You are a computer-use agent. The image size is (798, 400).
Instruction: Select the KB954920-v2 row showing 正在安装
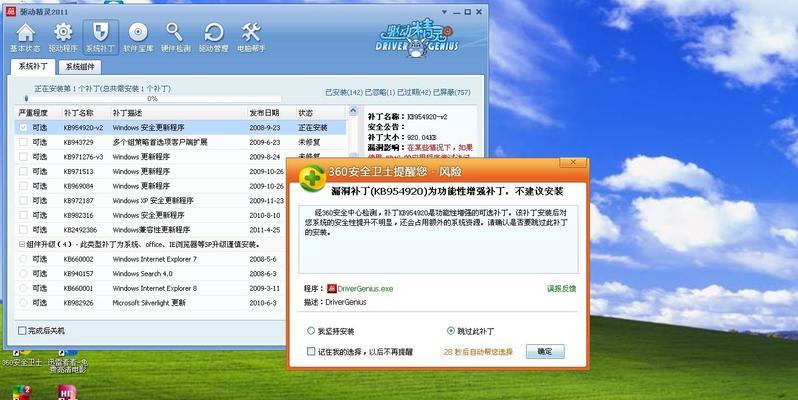tap(181, 128)
